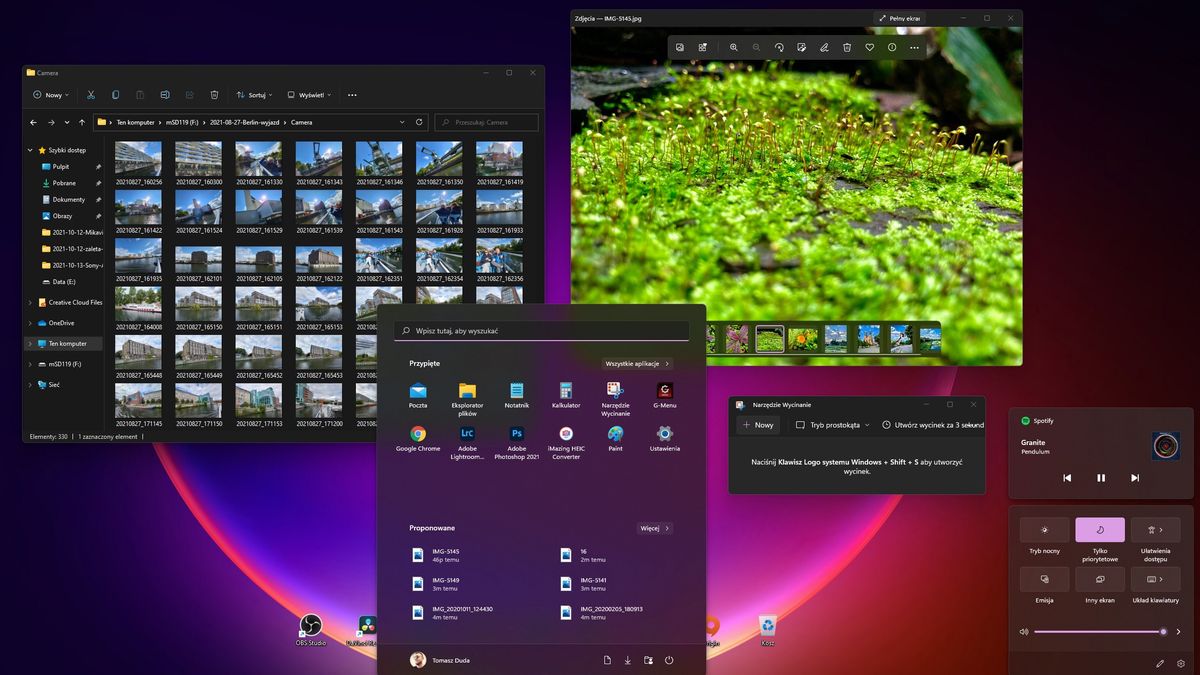
Task: Click the rotate icon in Photos toolbar
Action: point(779,47)
